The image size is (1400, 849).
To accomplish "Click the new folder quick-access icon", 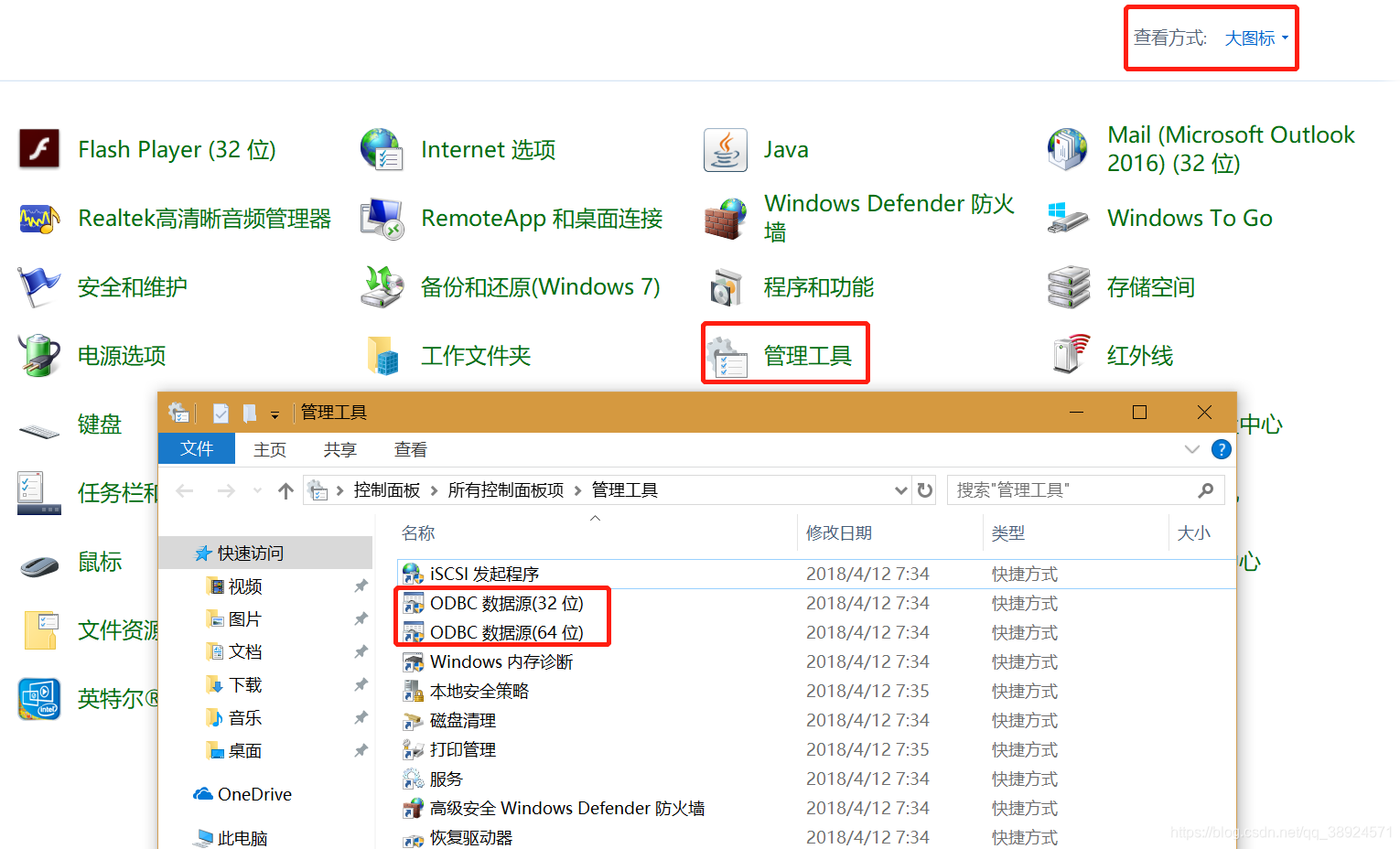I will [x=249, y=414].
